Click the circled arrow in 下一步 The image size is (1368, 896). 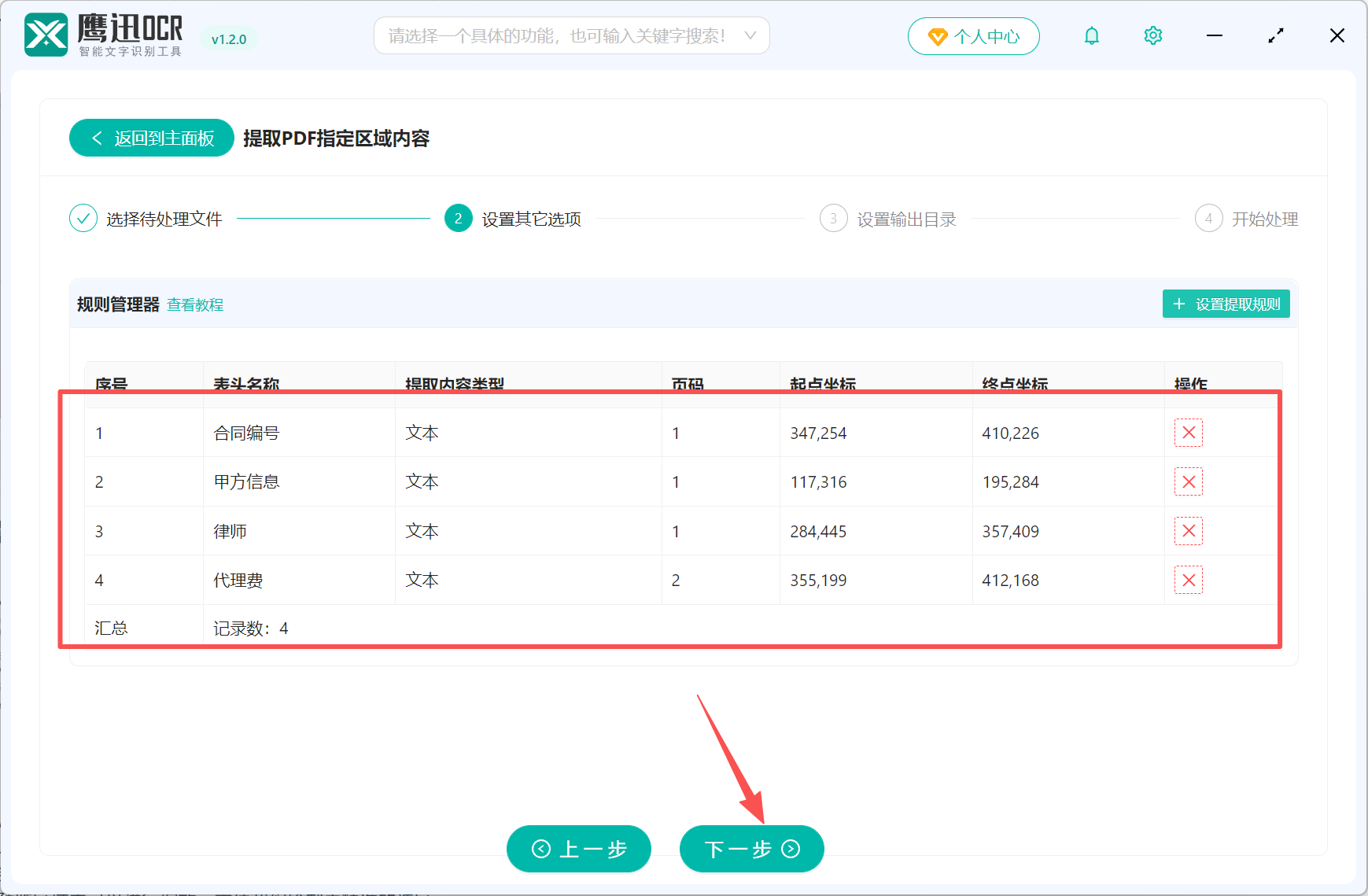point(789,850)
